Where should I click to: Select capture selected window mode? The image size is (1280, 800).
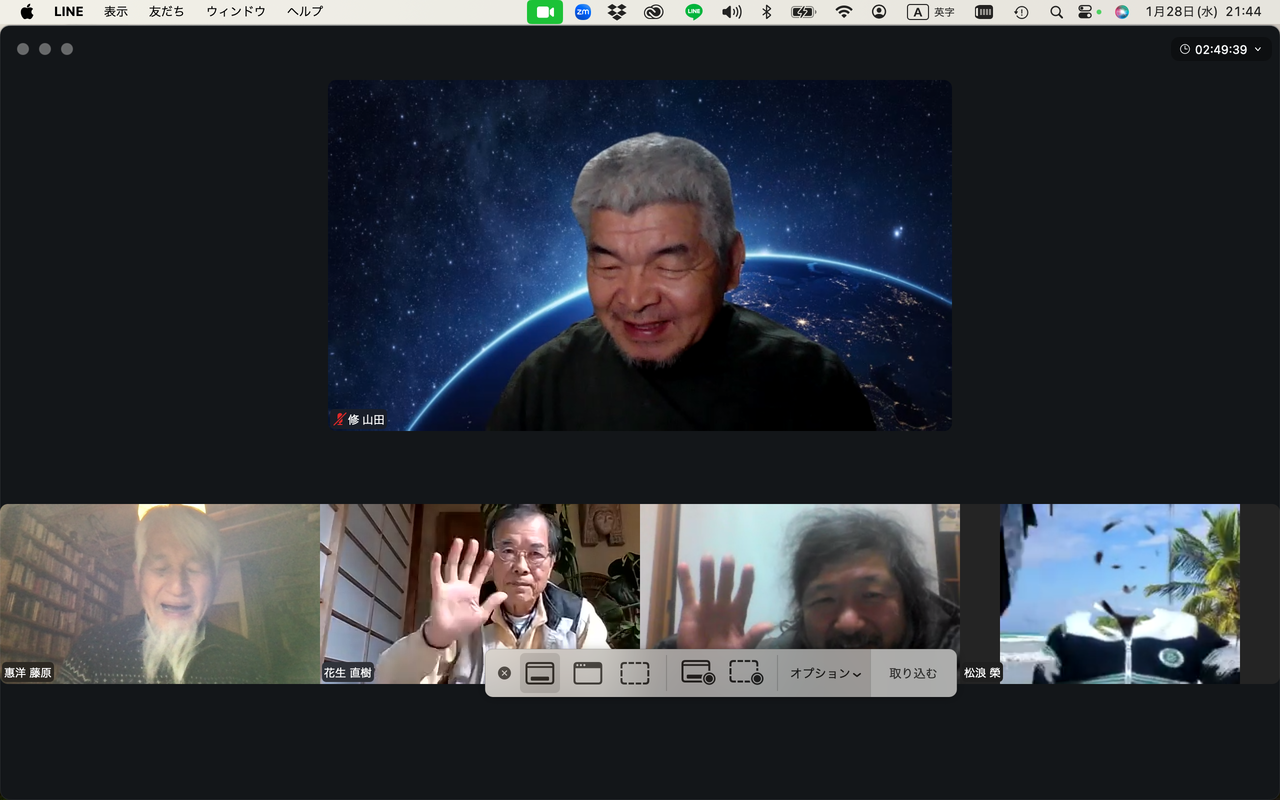coord(588,673)
